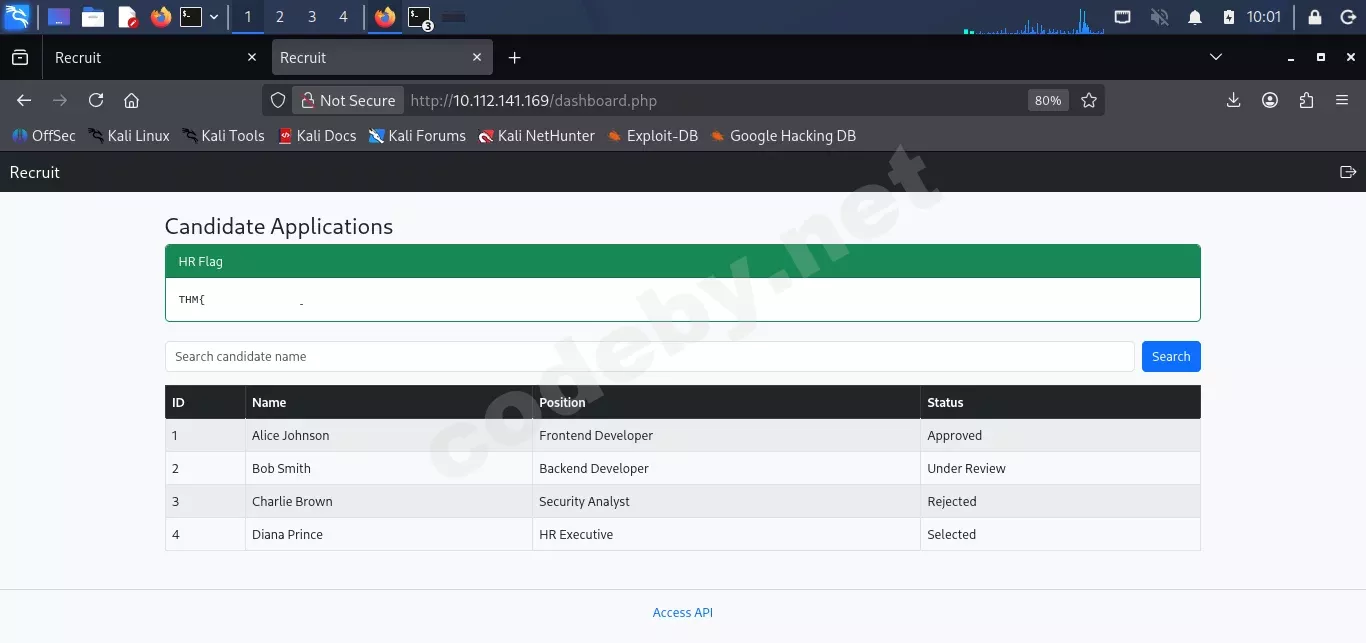Open Firefox View in the tab bar
Image resolution: width=1366 pixels, height=643 pixels.
click(20, 58)
